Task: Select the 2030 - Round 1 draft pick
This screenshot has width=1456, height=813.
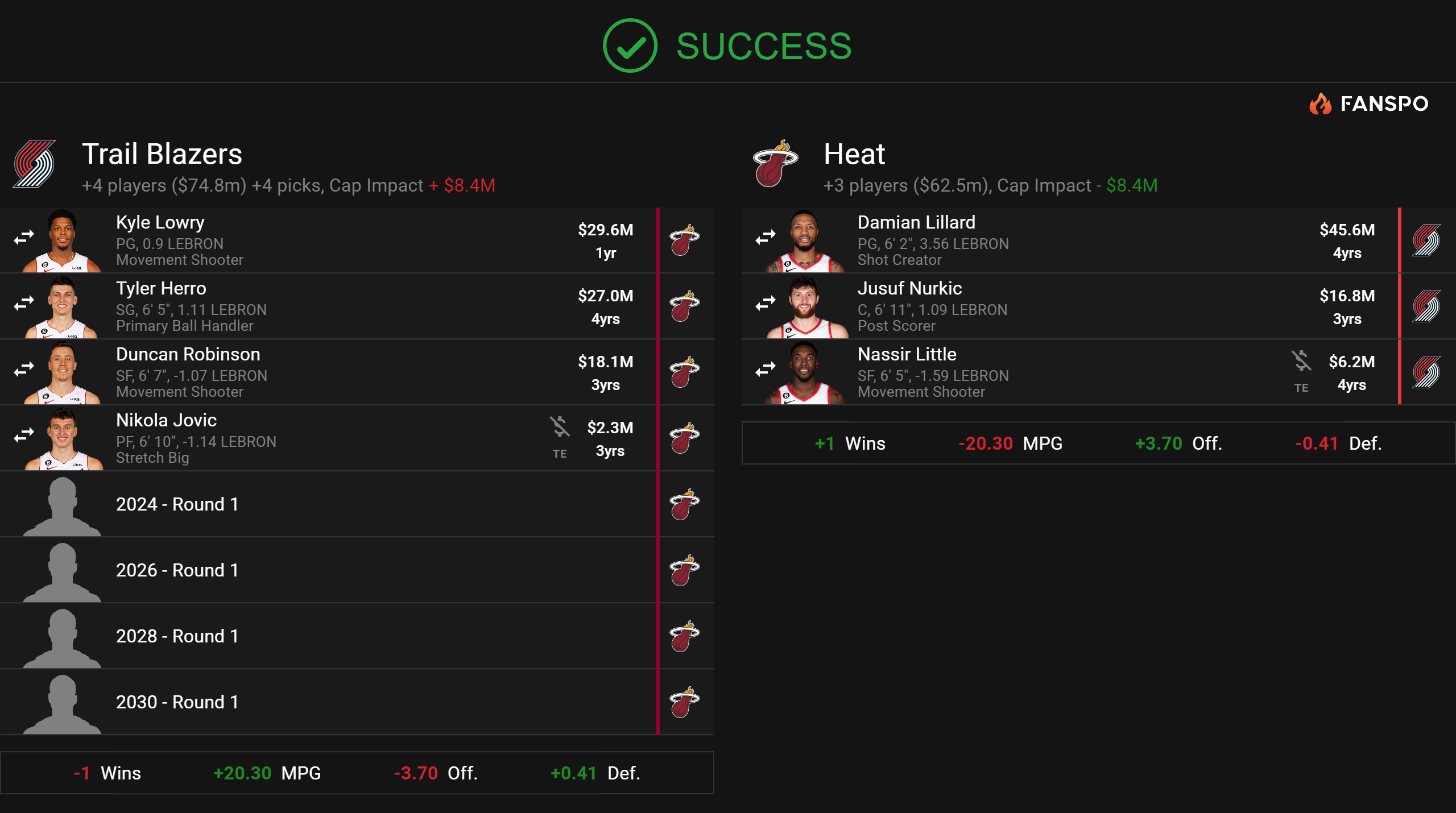Action: click(x=177, y=702)
